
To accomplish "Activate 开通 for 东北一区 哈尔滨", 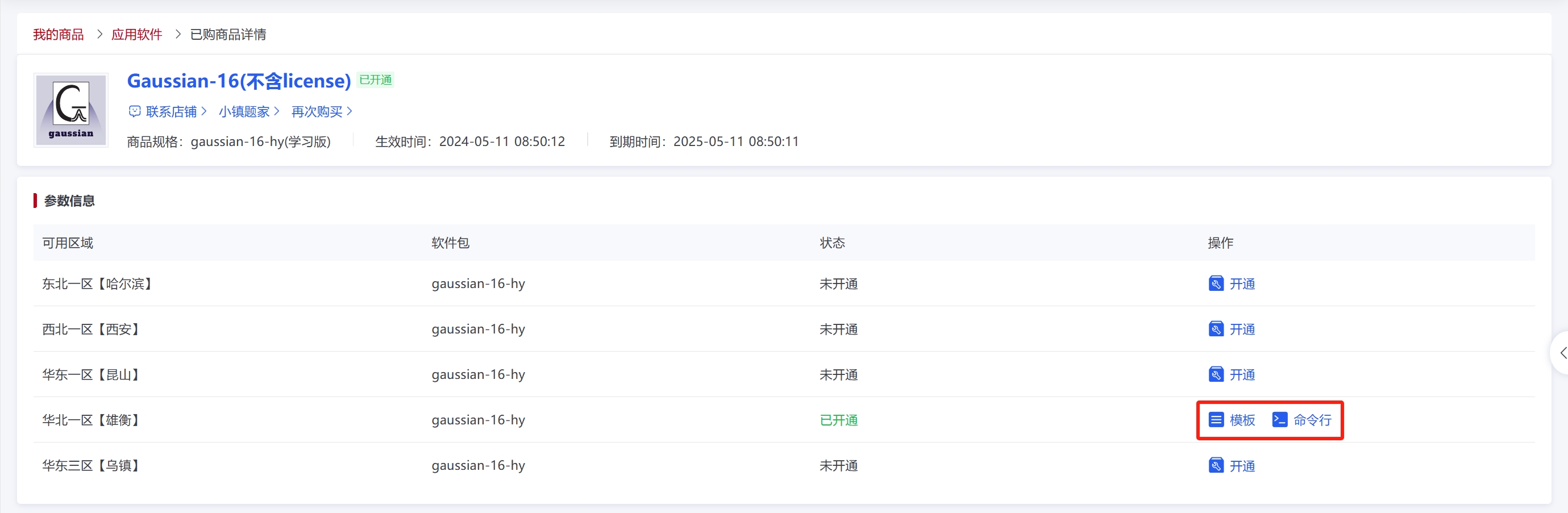I will 1242,283.
